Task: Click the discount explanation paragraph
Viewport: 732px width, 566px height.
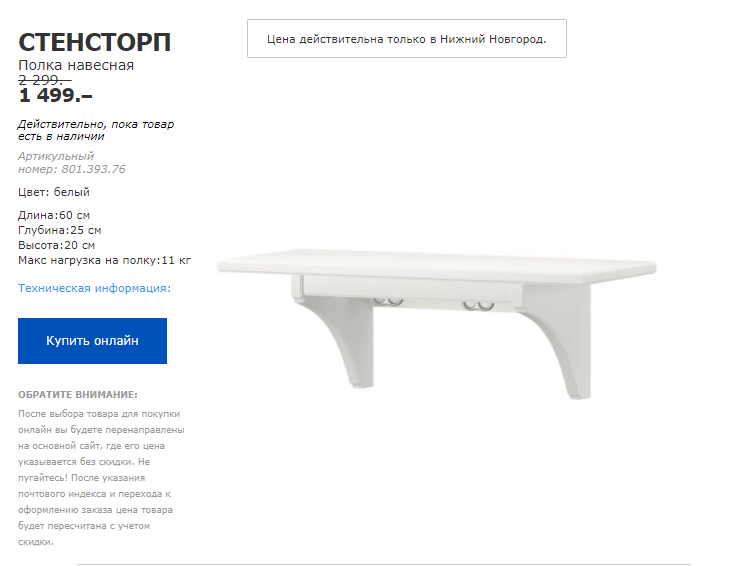Action: point(101,478)
